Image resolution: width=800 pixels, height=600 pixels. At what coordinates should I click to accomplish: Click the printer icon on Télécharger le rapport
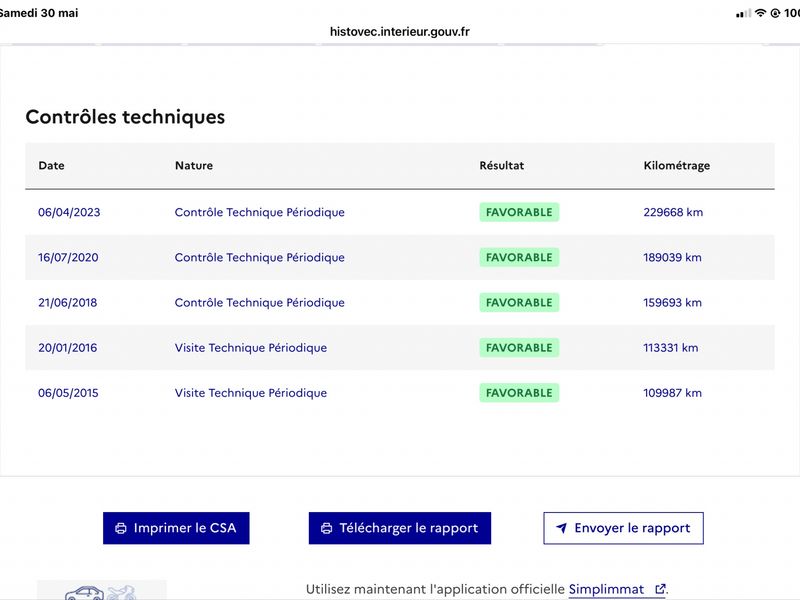click(x=327, y=528)
